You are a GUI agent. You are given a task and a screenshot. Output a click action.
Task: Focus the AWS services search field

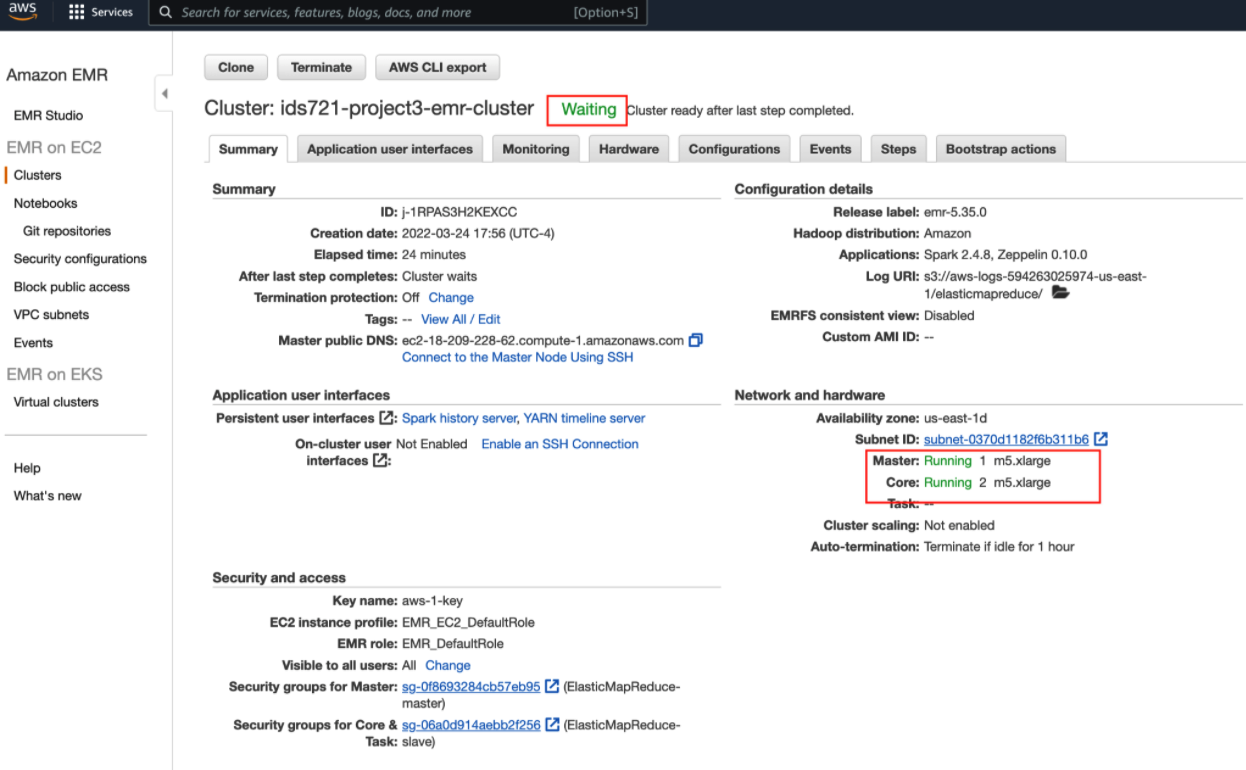pos(398,13)
